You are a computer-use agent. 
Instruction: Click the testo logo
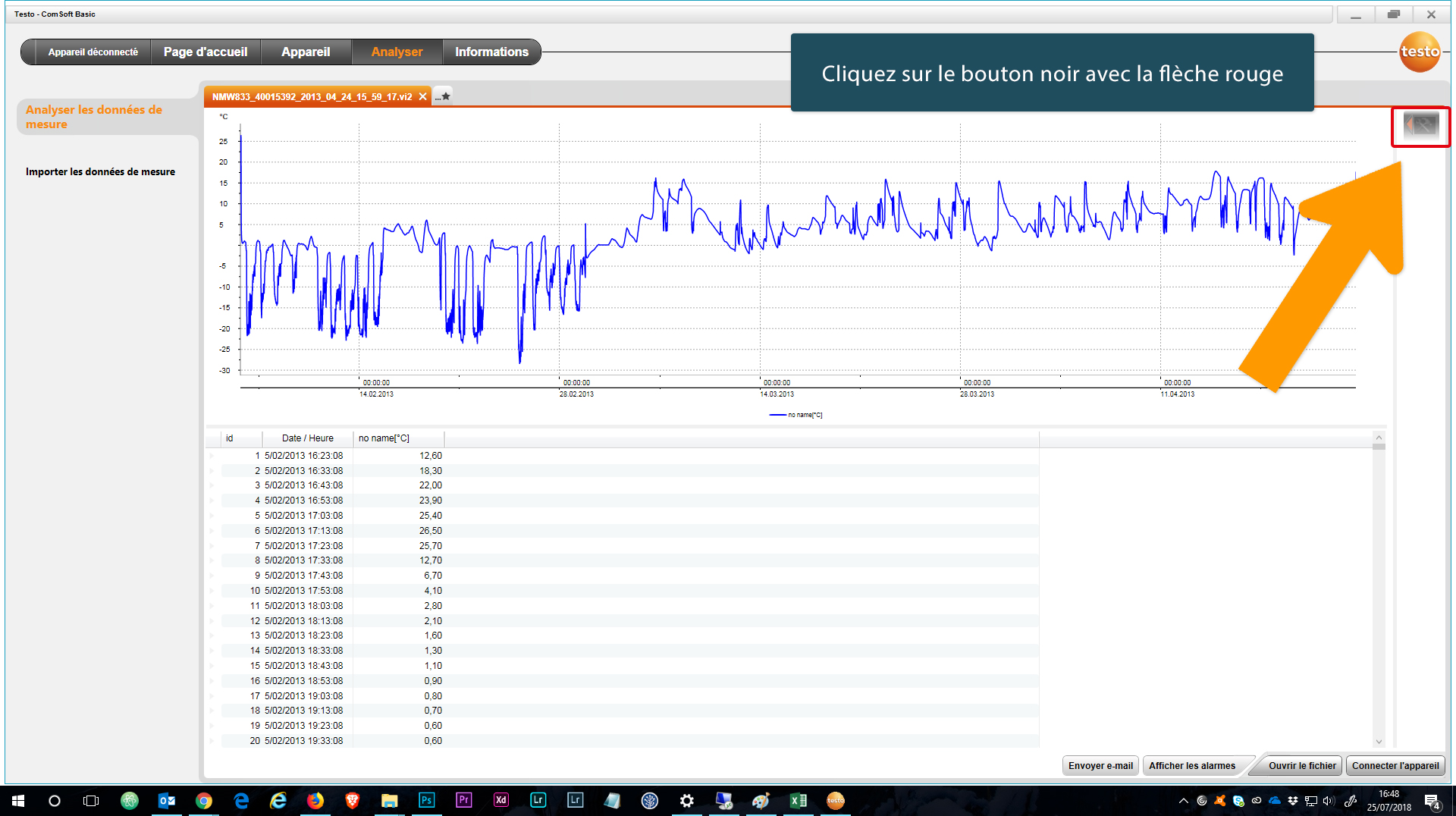(x=1420, y=52)
